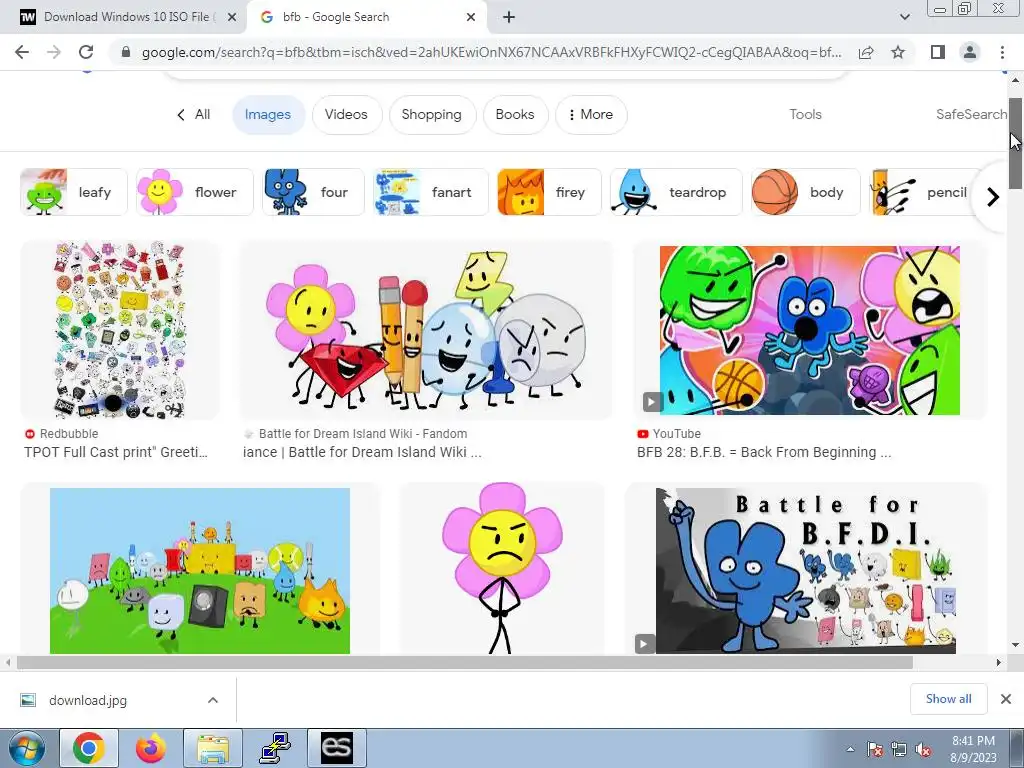Screen dimensions: 1024x768
Task: Launch Firefox from the taskbar
Action: tap(151, 748)
